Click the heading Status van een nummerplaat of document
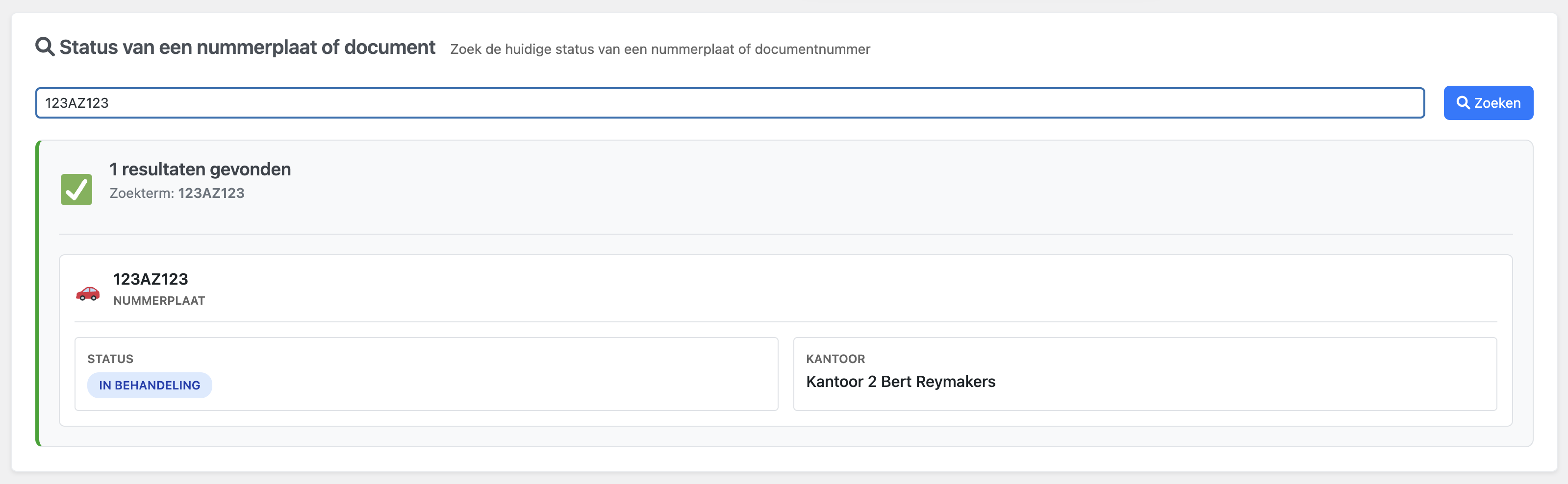1568x484 pixels. (247, 48)
